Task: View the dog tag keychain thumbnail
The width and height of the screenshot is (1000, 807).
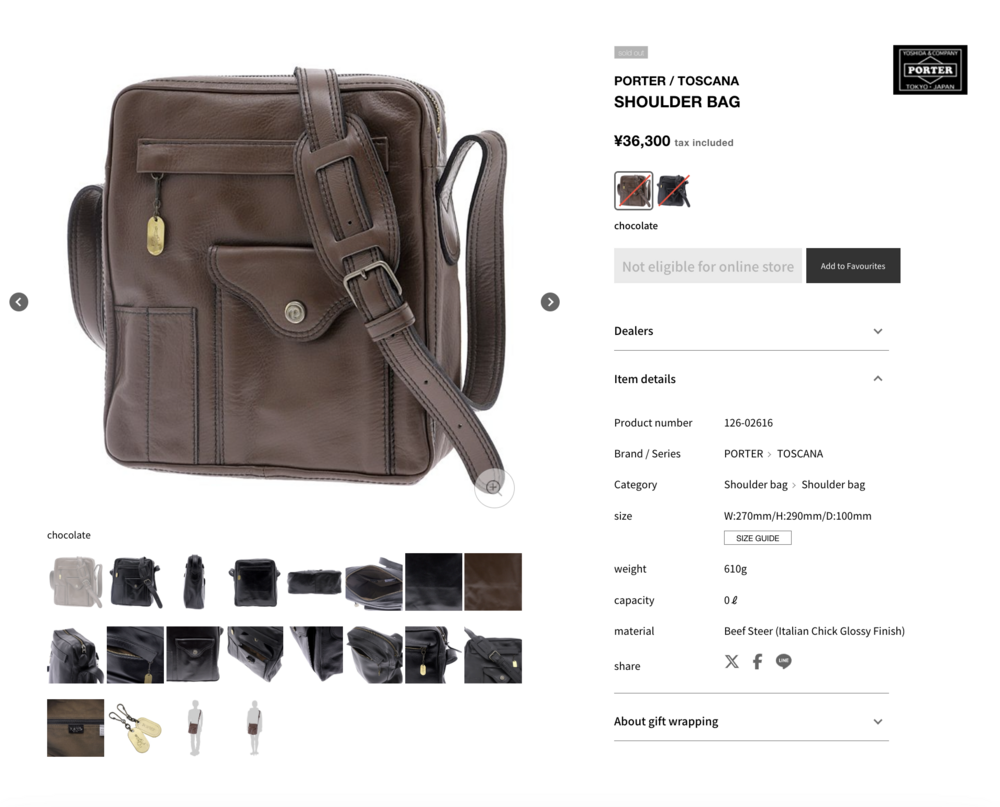Action: (135, 728)
